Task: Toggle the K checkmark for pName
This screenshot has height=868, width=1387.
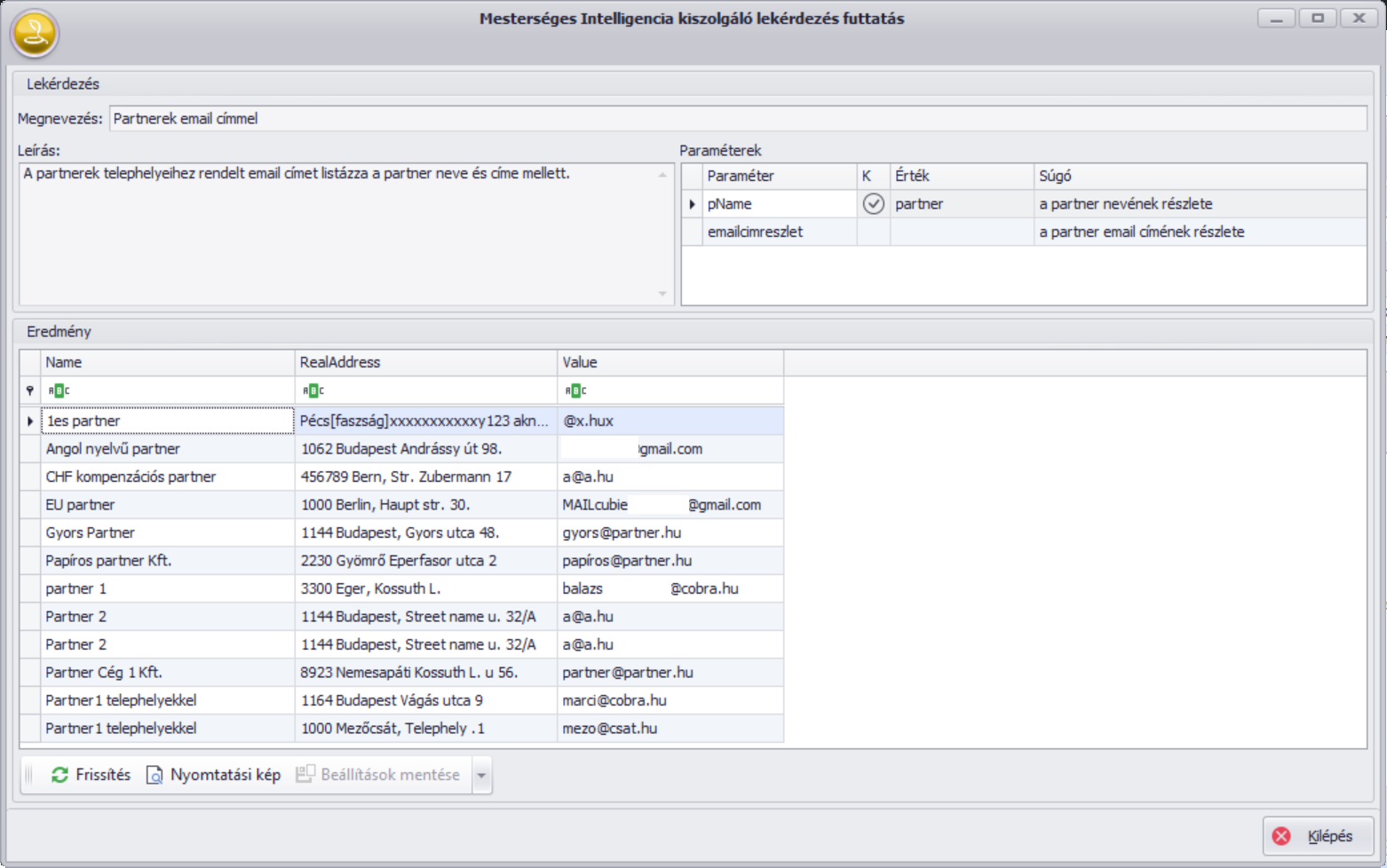Action: pos(874,204)
